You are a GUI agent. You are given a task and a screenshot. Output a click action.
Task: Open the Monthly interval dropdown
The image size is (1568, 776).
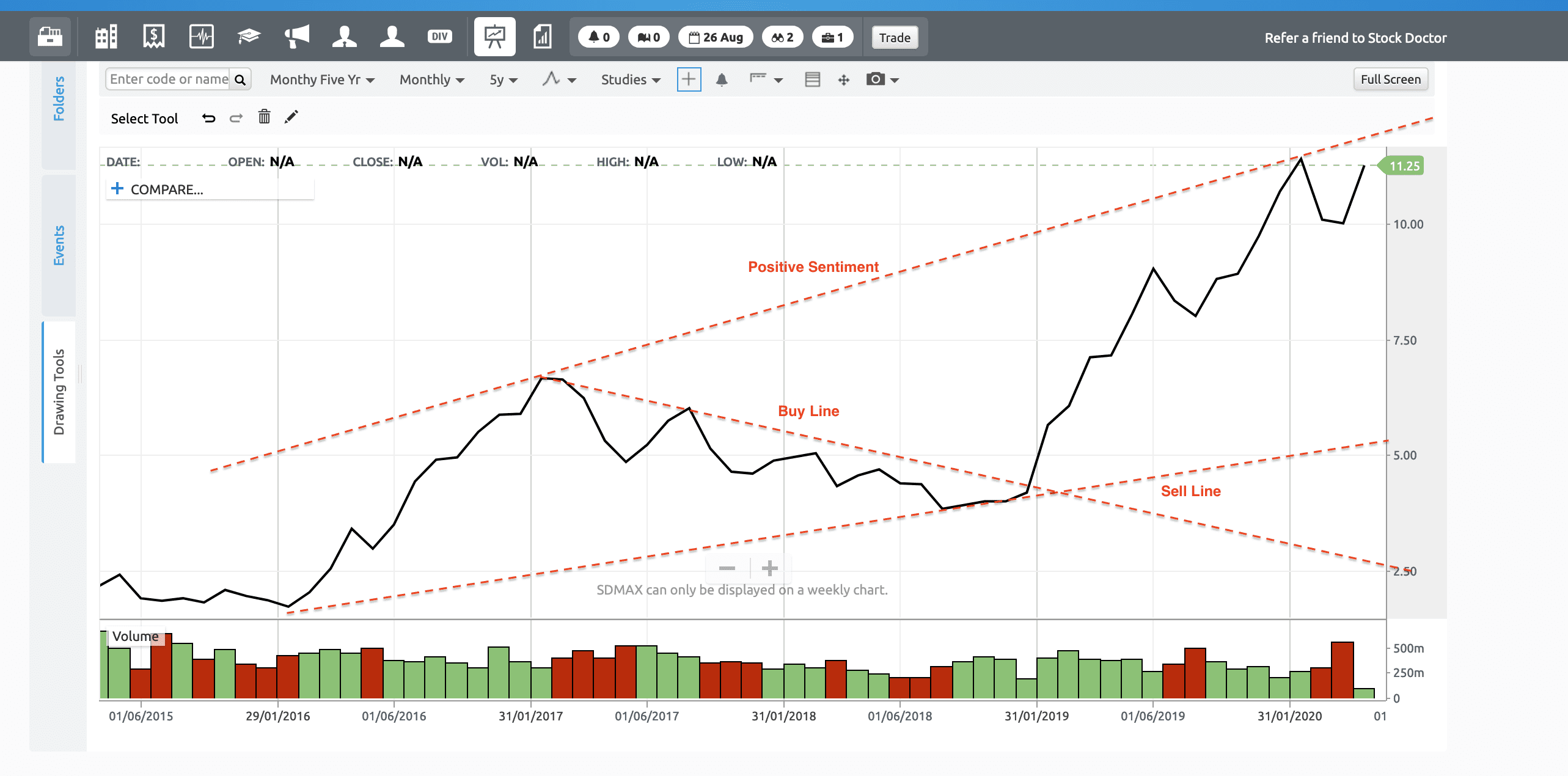coord(431,79)
